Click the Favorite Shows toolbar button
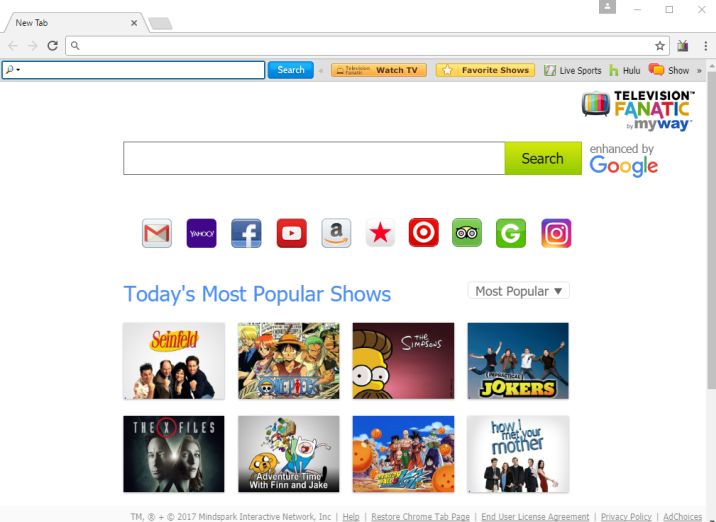The width and height of the screenshot is (716, 522). (485, 70)
